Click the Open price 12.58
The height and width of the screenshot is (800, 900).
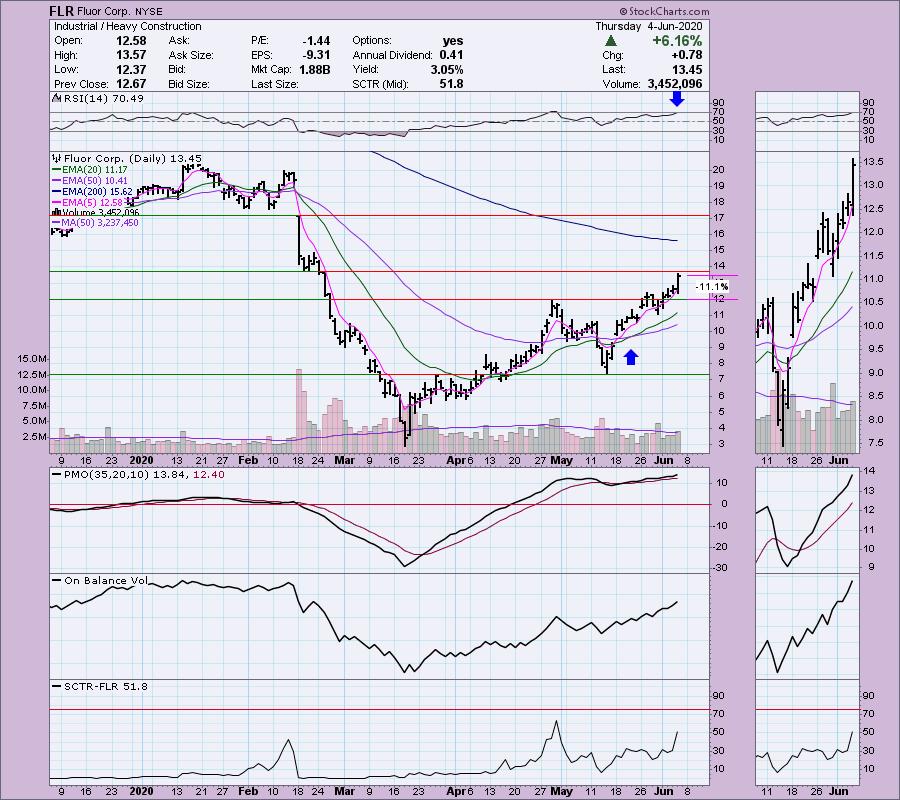131,41
